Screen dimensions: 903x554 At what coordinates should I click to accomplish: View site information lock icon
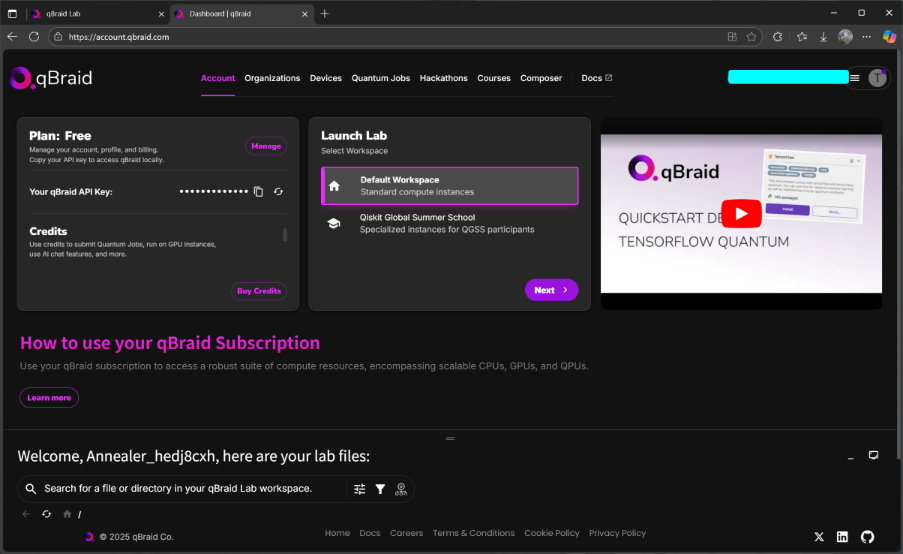point(58,37)
